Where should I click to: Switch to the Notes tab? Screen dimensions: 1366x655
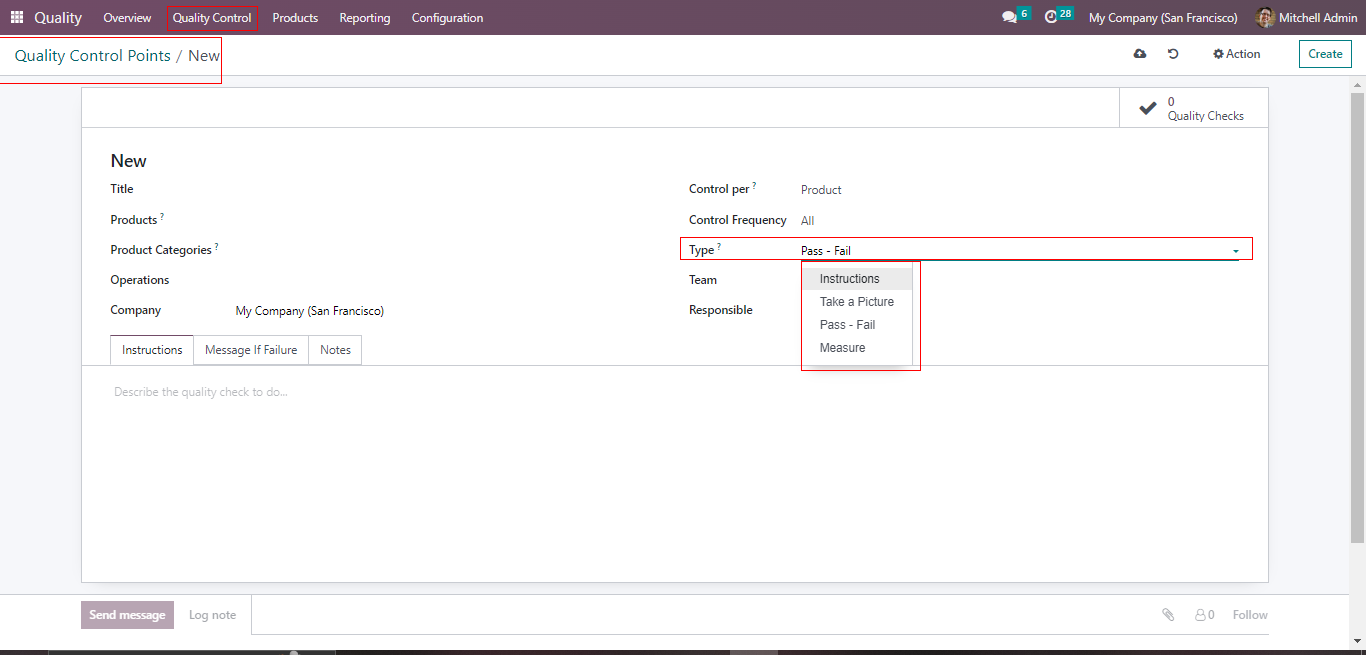click(x=335, y=350)
